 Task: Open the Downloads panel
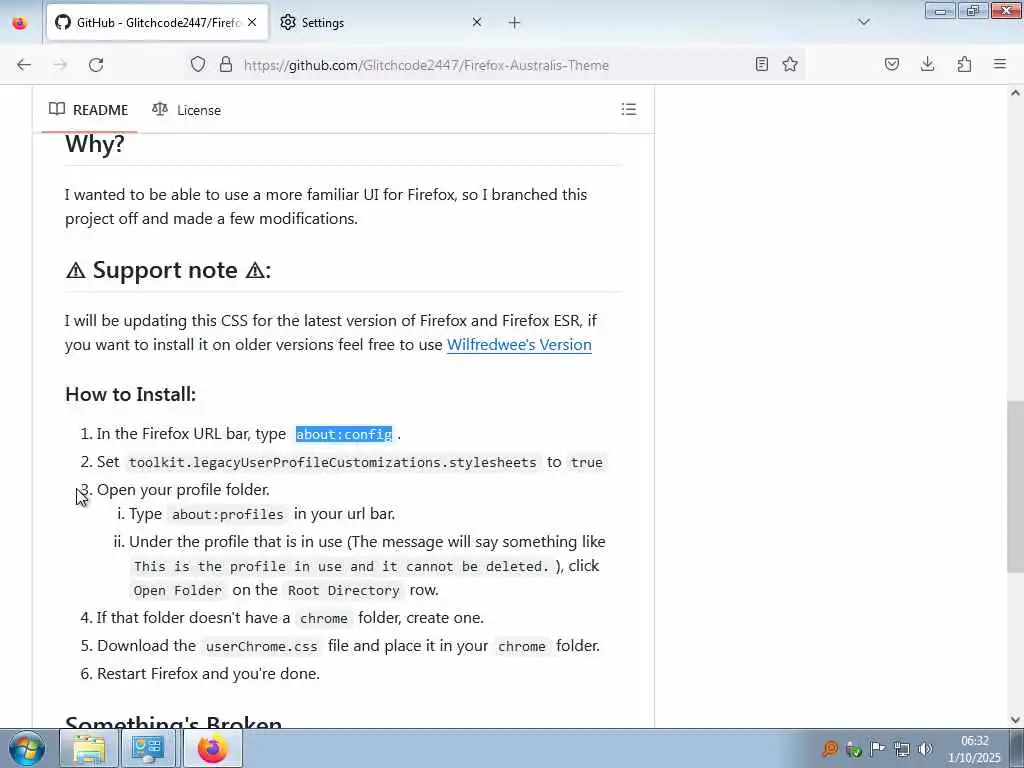[x=927, y=64]
